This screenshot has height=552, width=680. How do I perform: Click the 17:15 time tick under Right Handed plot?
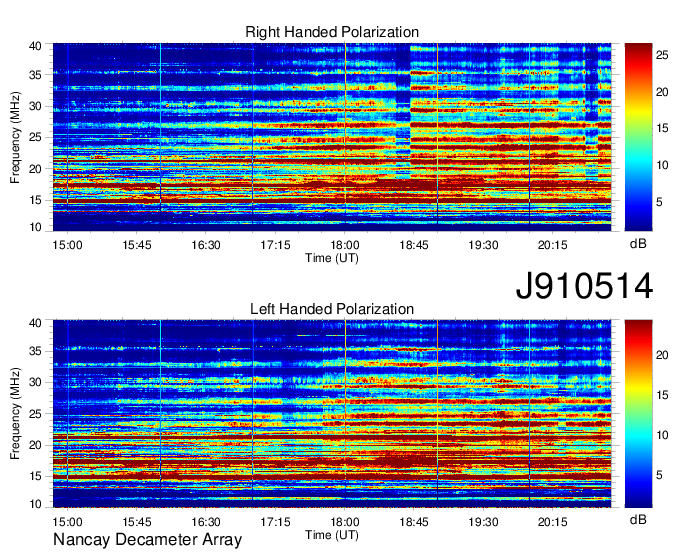(275, 245)
